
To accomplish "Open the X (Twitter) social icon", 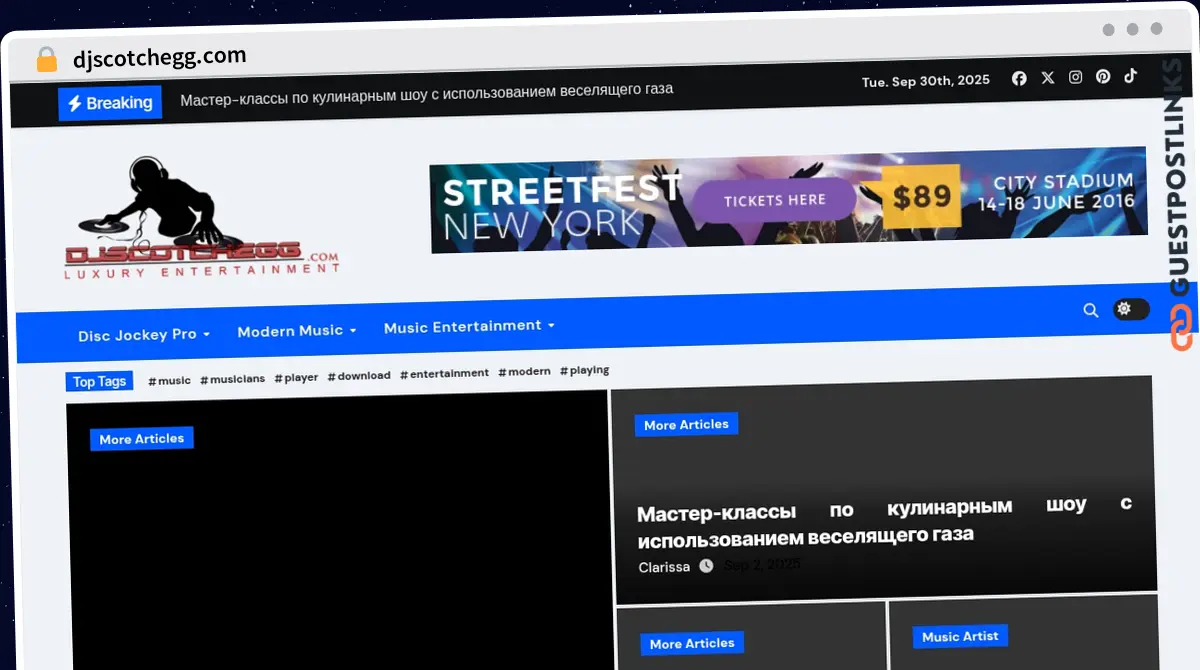I will [x=1047, y=78].
